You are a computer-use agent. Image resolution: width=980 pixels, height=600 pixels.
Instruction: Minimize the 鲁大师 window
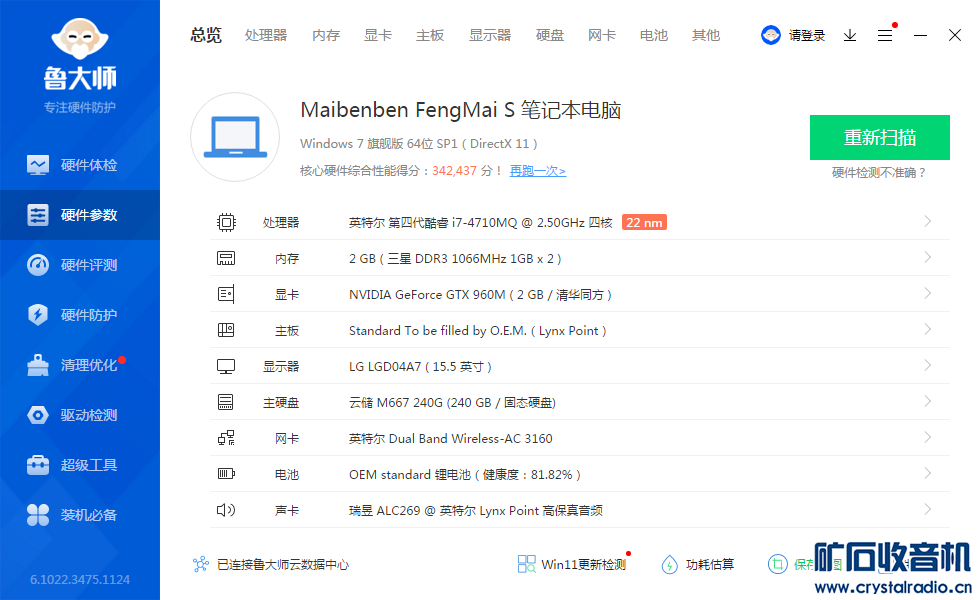click(x=920, y=36)
